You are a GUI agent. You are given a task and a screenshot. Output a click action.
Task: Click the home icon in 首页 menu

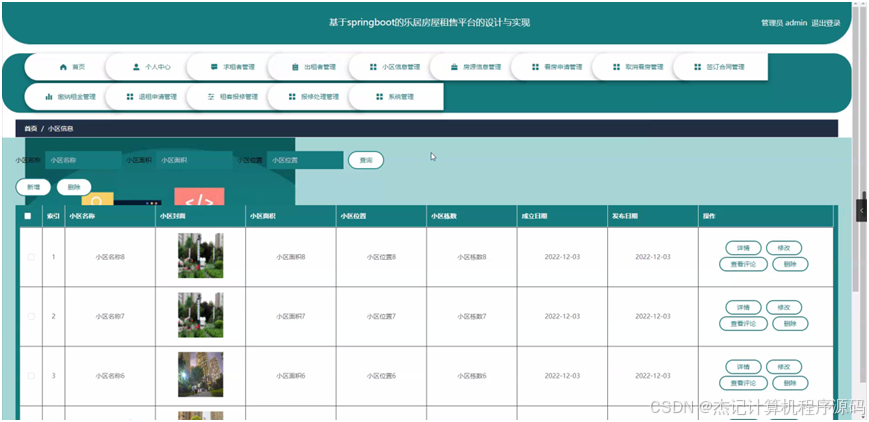coord(63,67)
